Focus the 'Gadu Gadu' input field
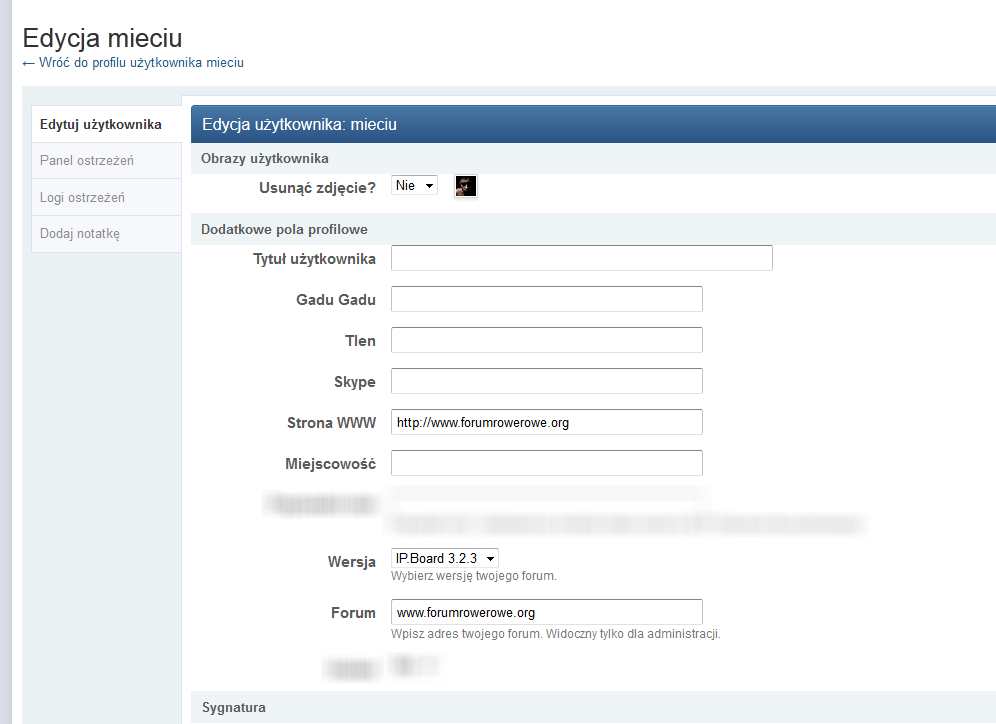 coord(545,298)
